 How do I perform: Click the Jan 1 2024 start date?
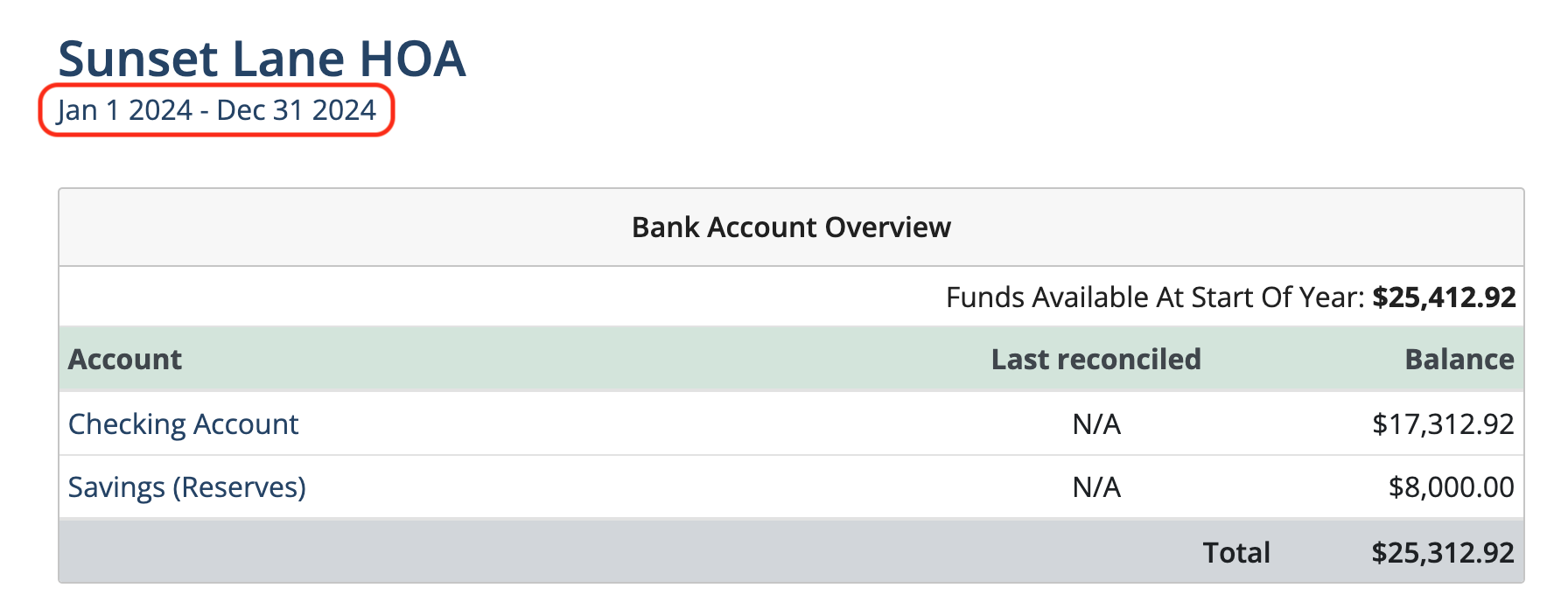pyautogui.click(x=124, y=110)
